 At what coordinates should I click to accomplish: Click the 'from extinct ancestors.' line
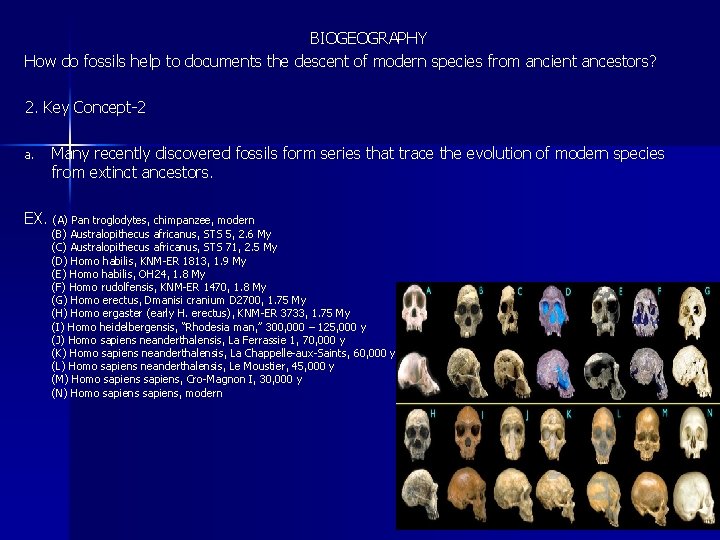pyautogui.click(x=132, y=172)
